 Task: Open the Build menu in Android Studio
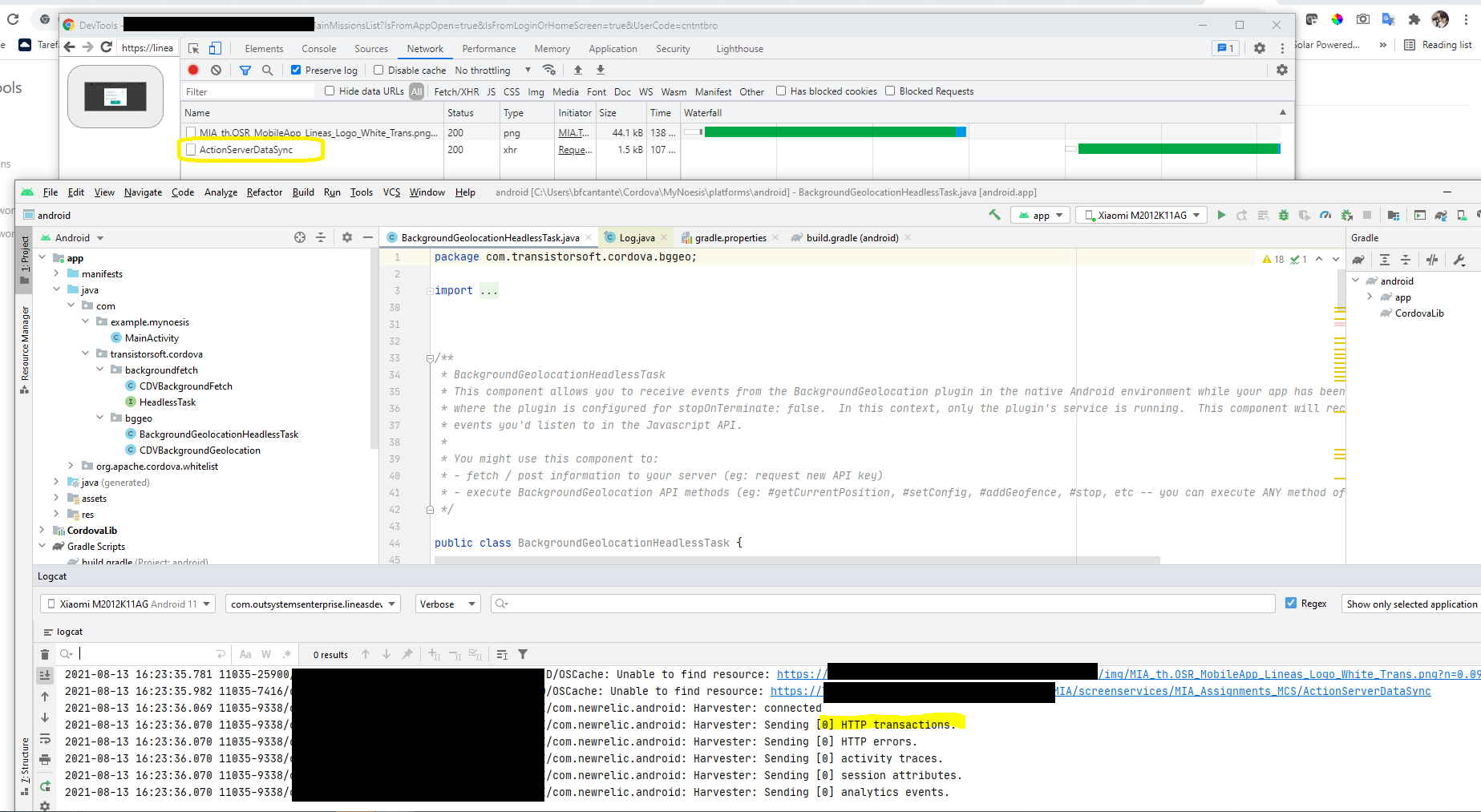click(303, 192)
